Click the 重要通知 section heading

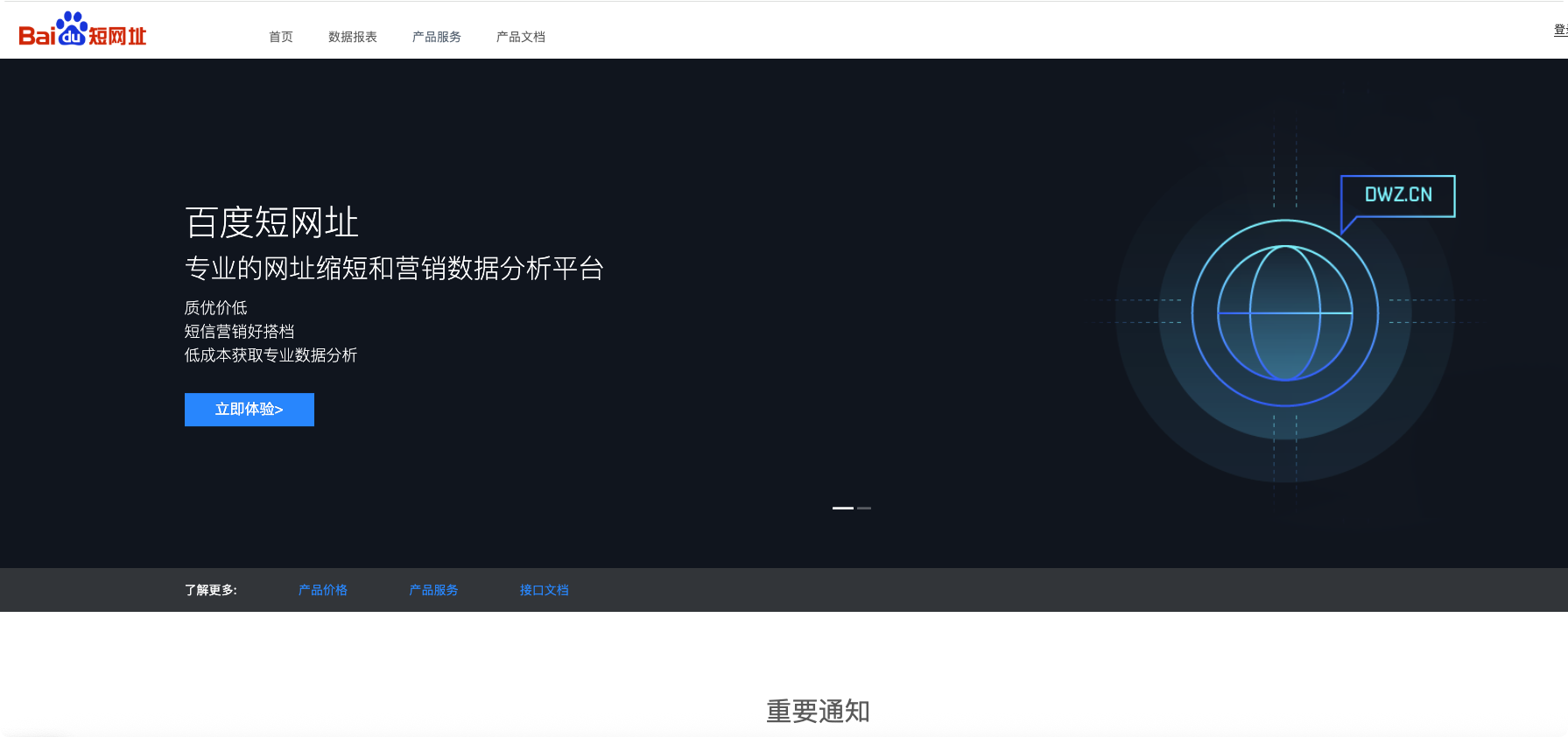coord(819,711)
